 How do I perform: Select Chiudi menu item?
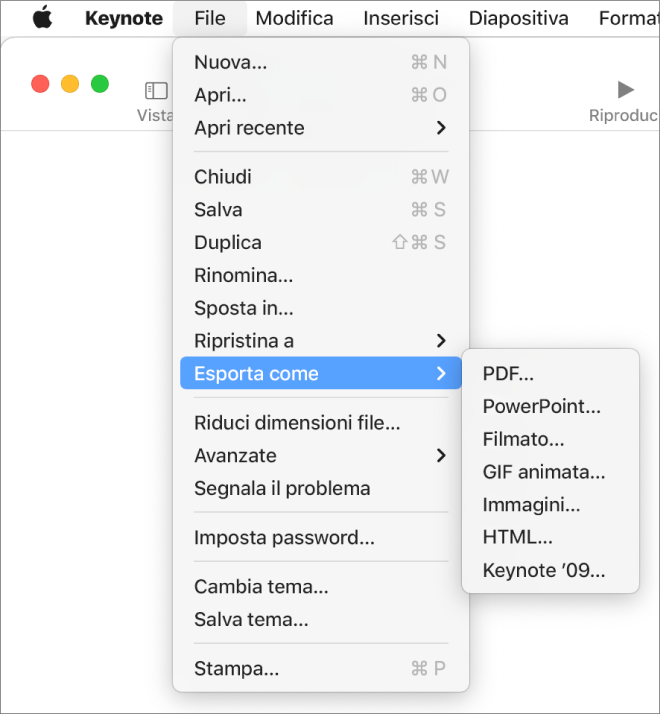pyautogui.click(x=321, y=177)
